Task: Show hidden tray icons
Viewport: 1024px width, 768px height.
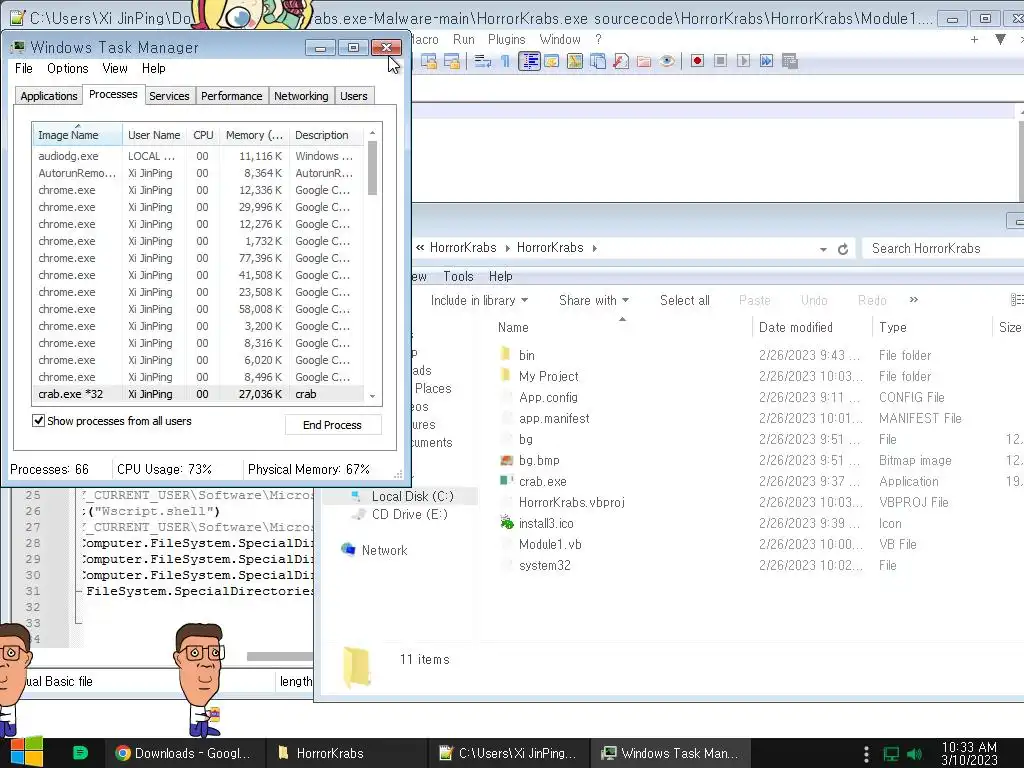Action: [x=866, y=754]
